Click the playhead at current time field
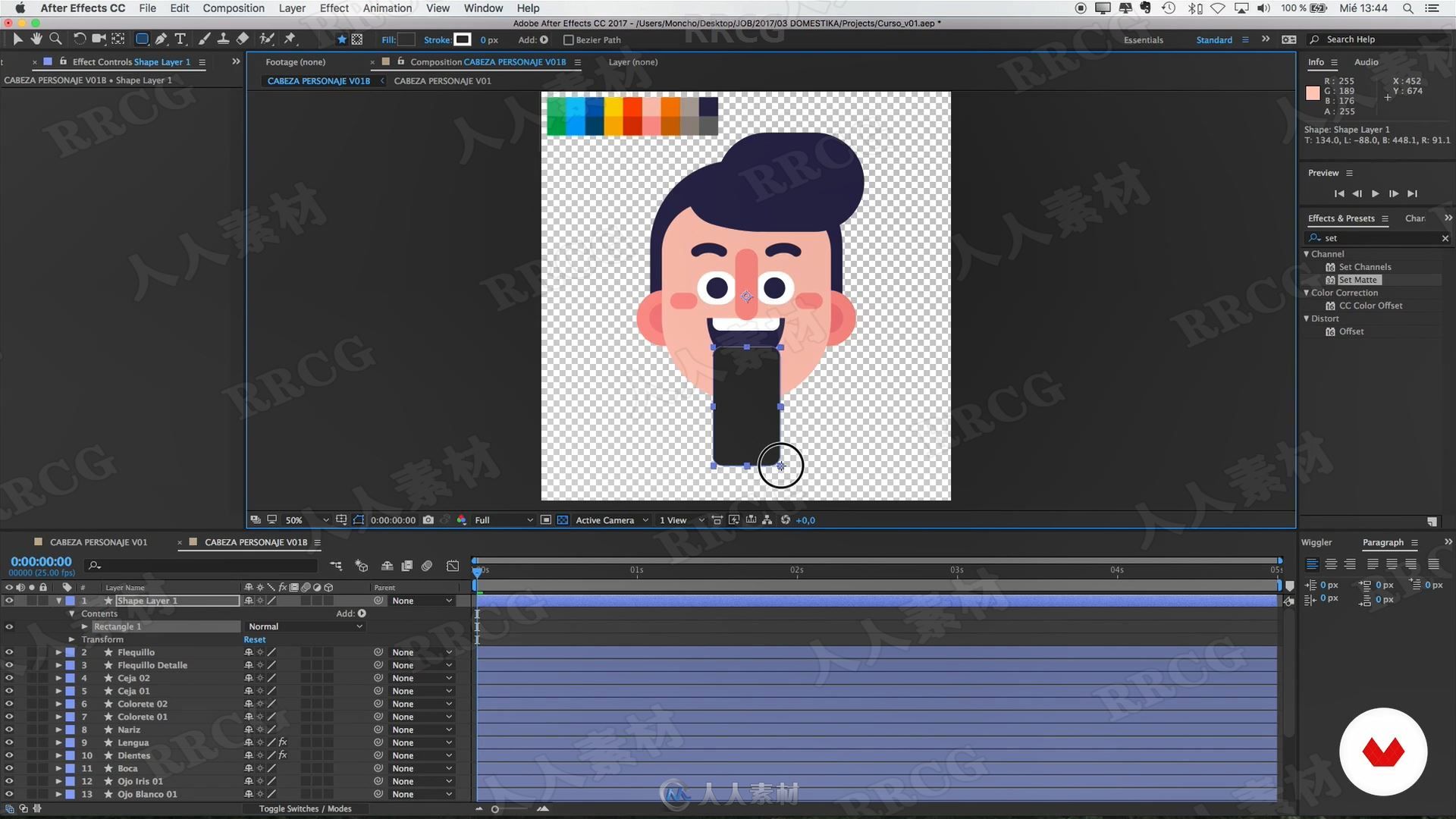 (x=40, y=560)
